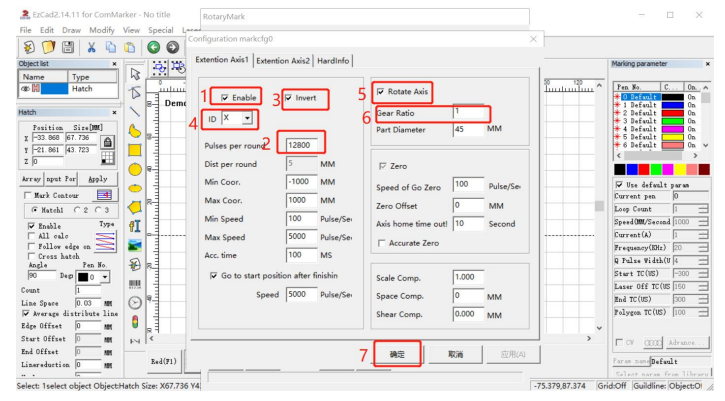Switch to the Extention Axis2 tab

point(283,60)
